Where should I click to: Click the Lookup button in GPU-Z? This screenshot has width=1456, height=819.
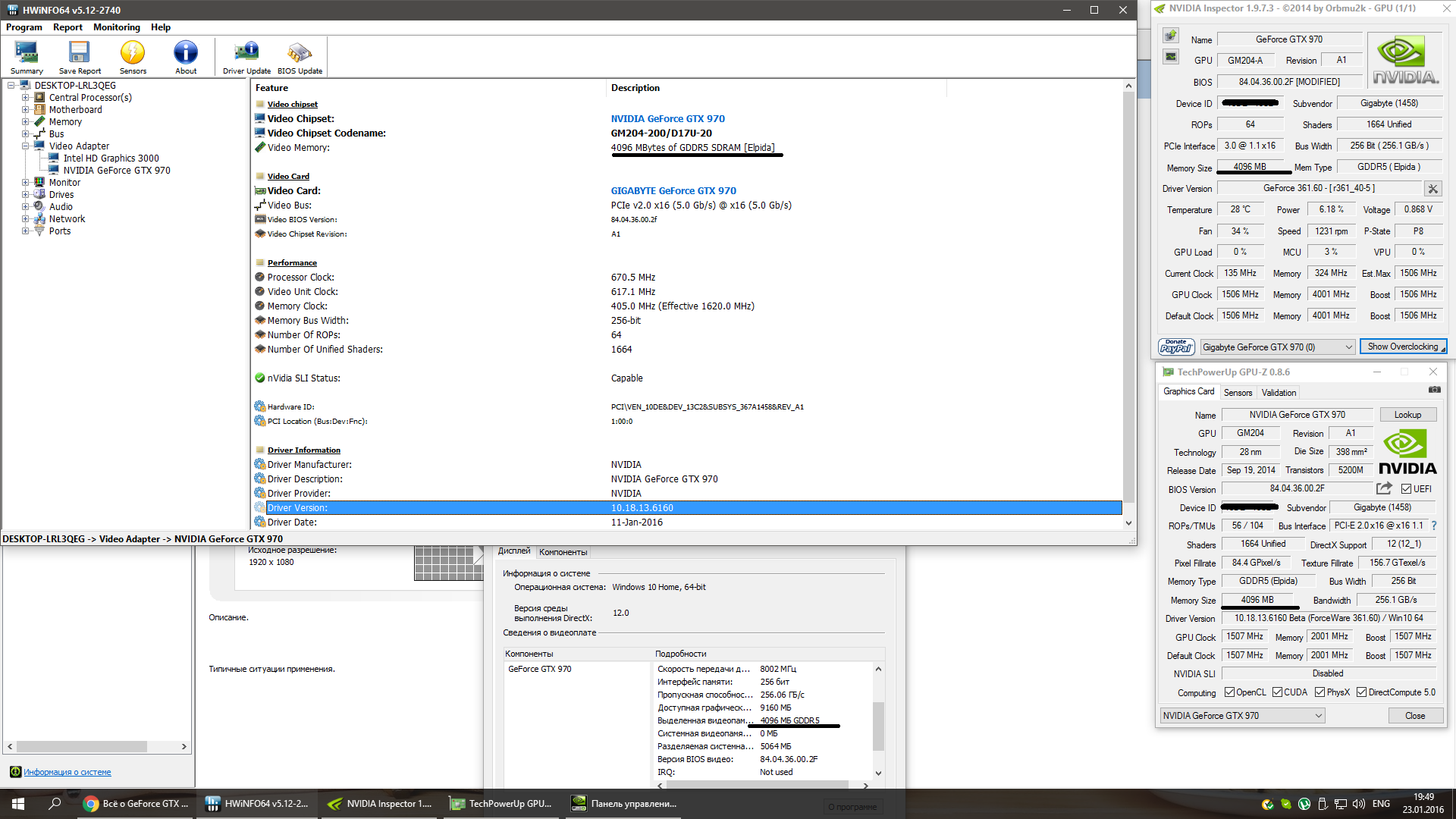click(1407, 415)
